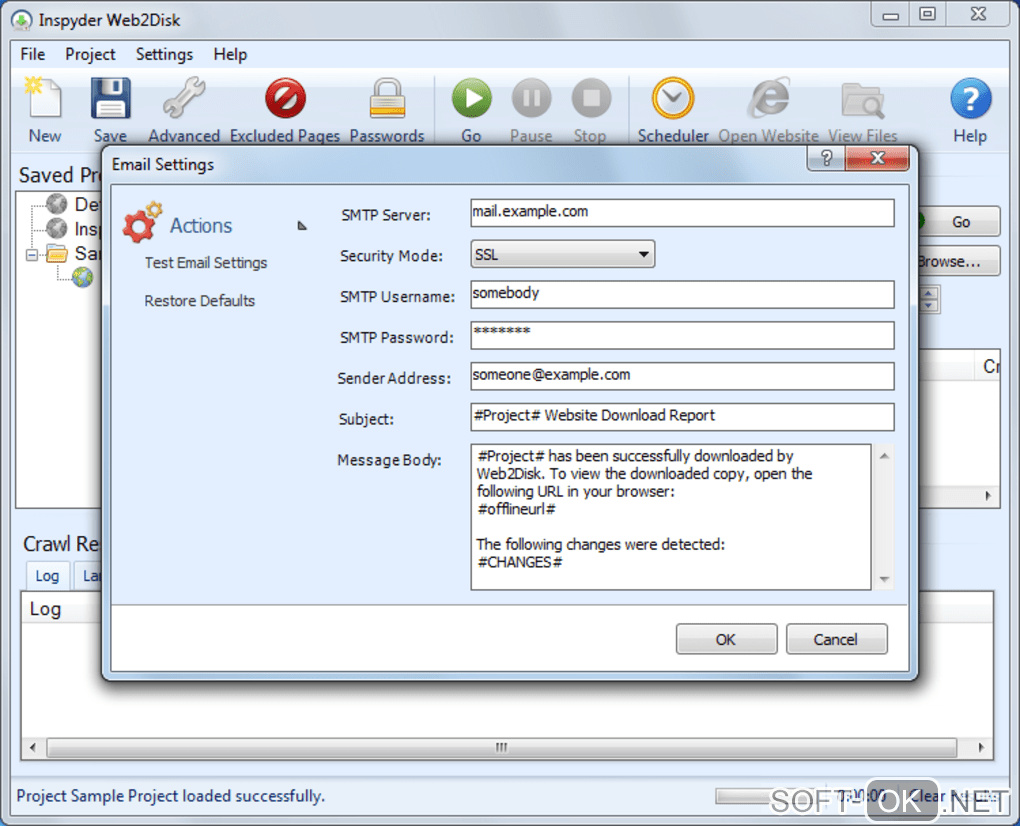Open the Security Mode SSL dropdown
The image size is (1020, 826).
tap(562, 254)
